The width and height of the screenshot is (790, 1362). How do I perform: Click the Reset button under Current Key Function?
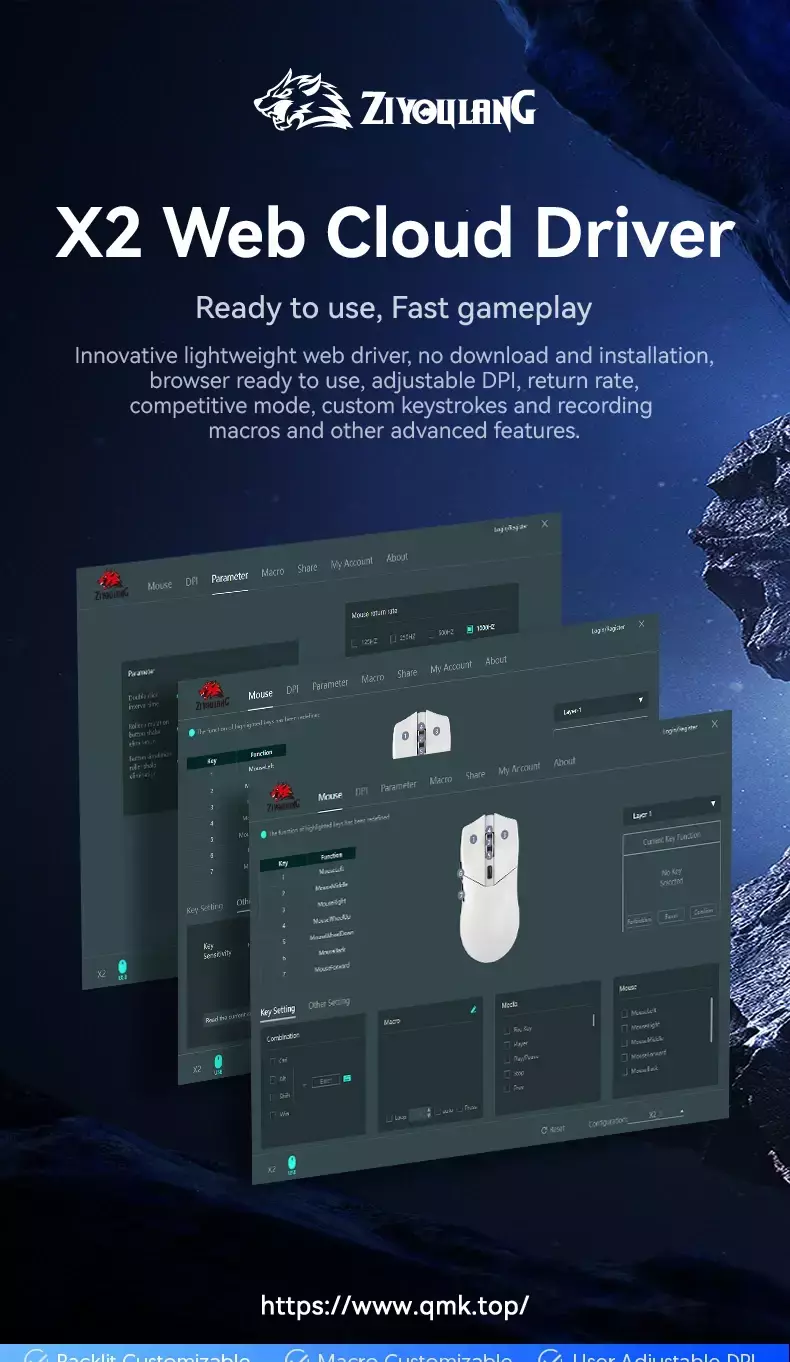(x=671, y=916)
